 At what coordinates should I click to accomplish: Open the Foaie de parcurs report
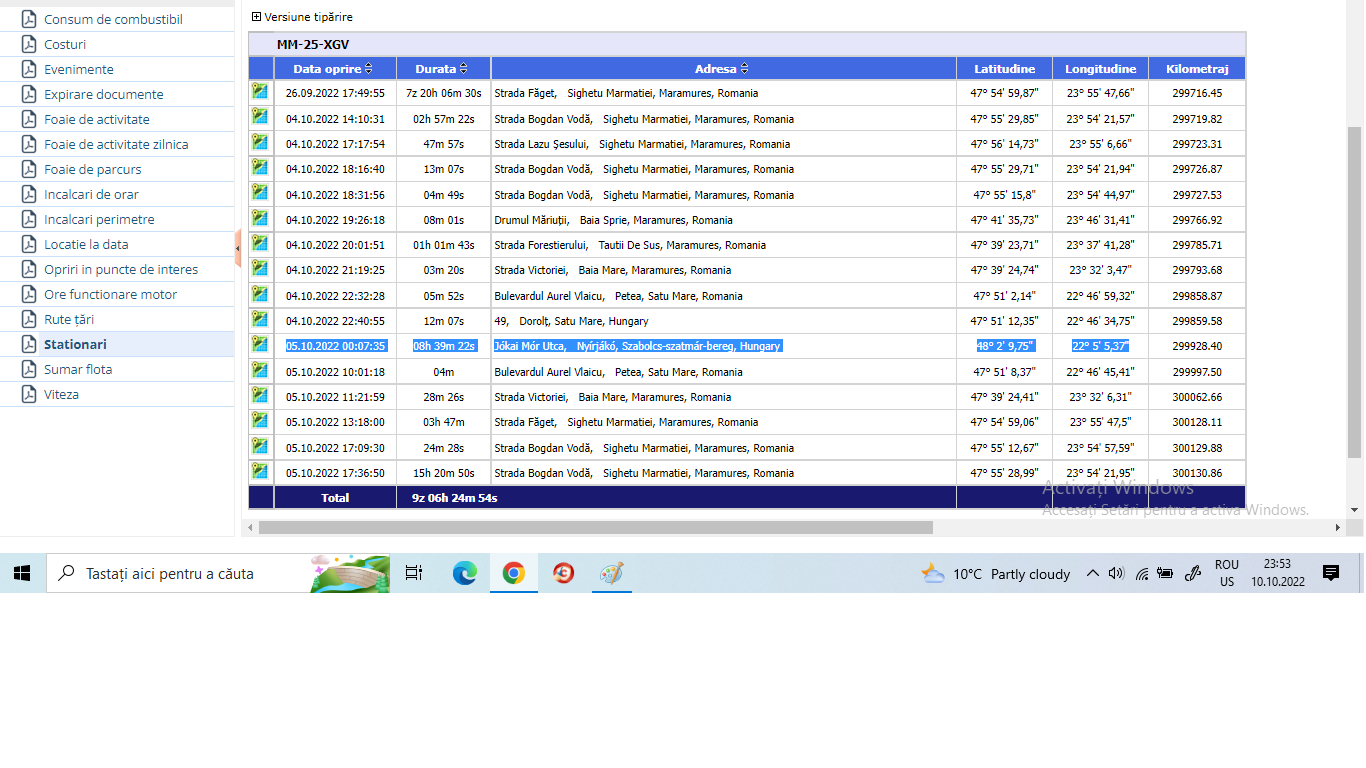pyautogui.click(x=92, y=169)
